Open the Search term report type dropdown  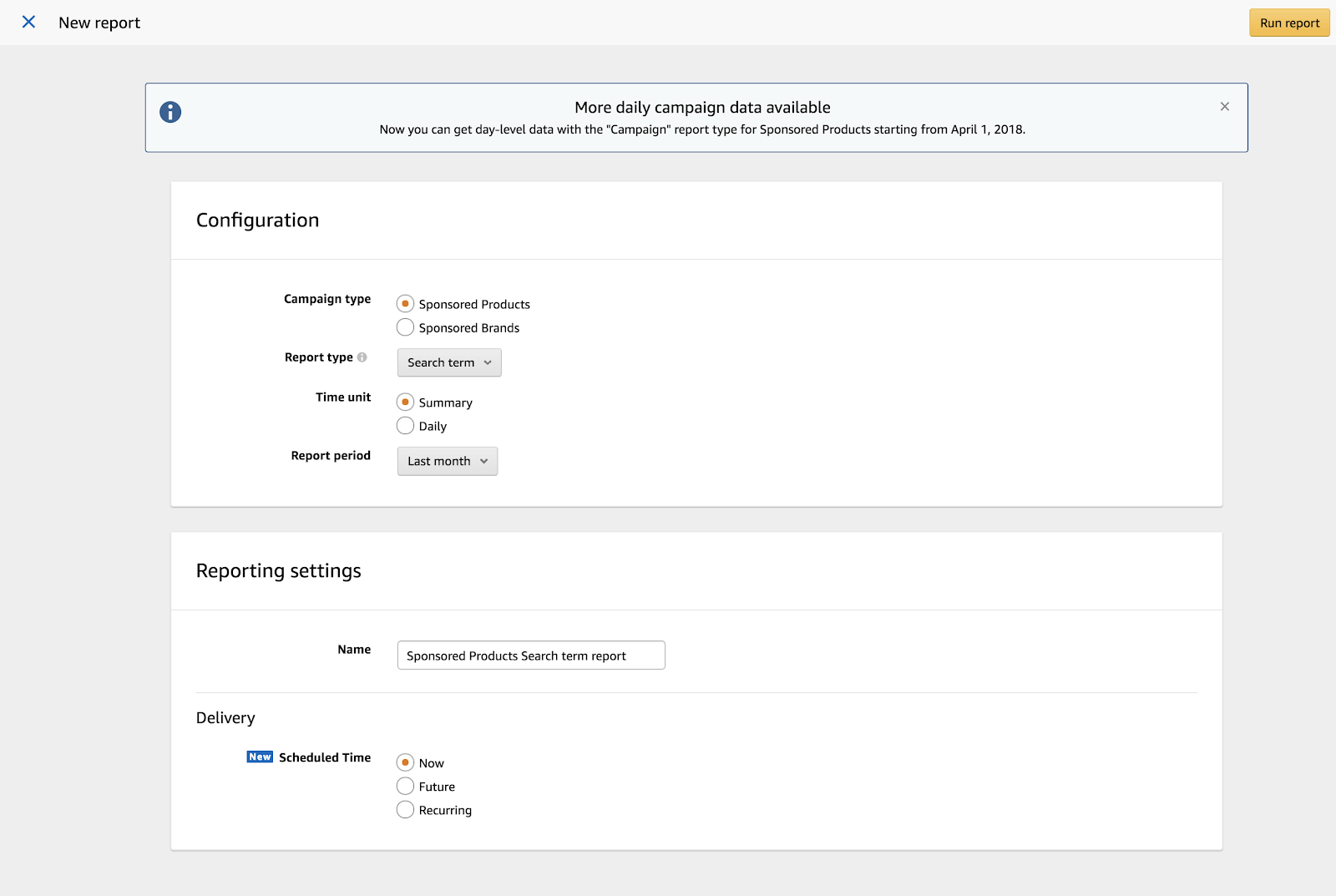449,362
